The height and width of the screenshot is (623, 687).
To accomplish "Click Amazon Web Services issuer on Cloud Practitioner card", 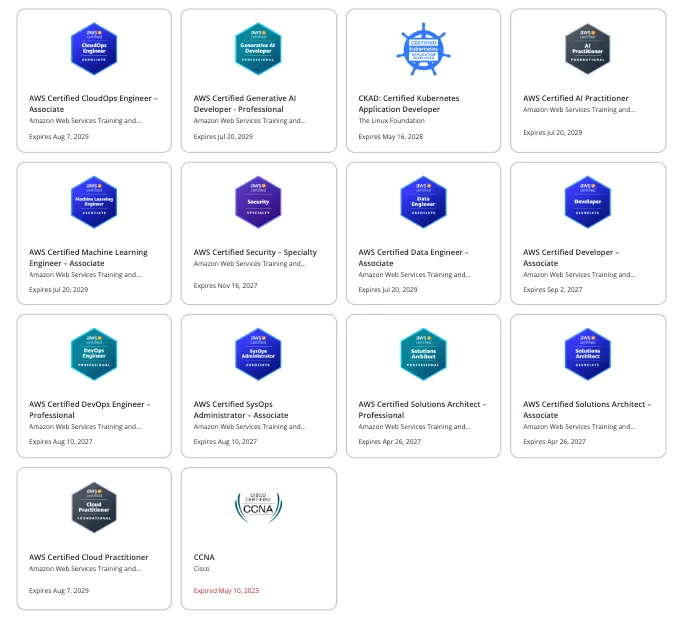I will coord(85,569).
